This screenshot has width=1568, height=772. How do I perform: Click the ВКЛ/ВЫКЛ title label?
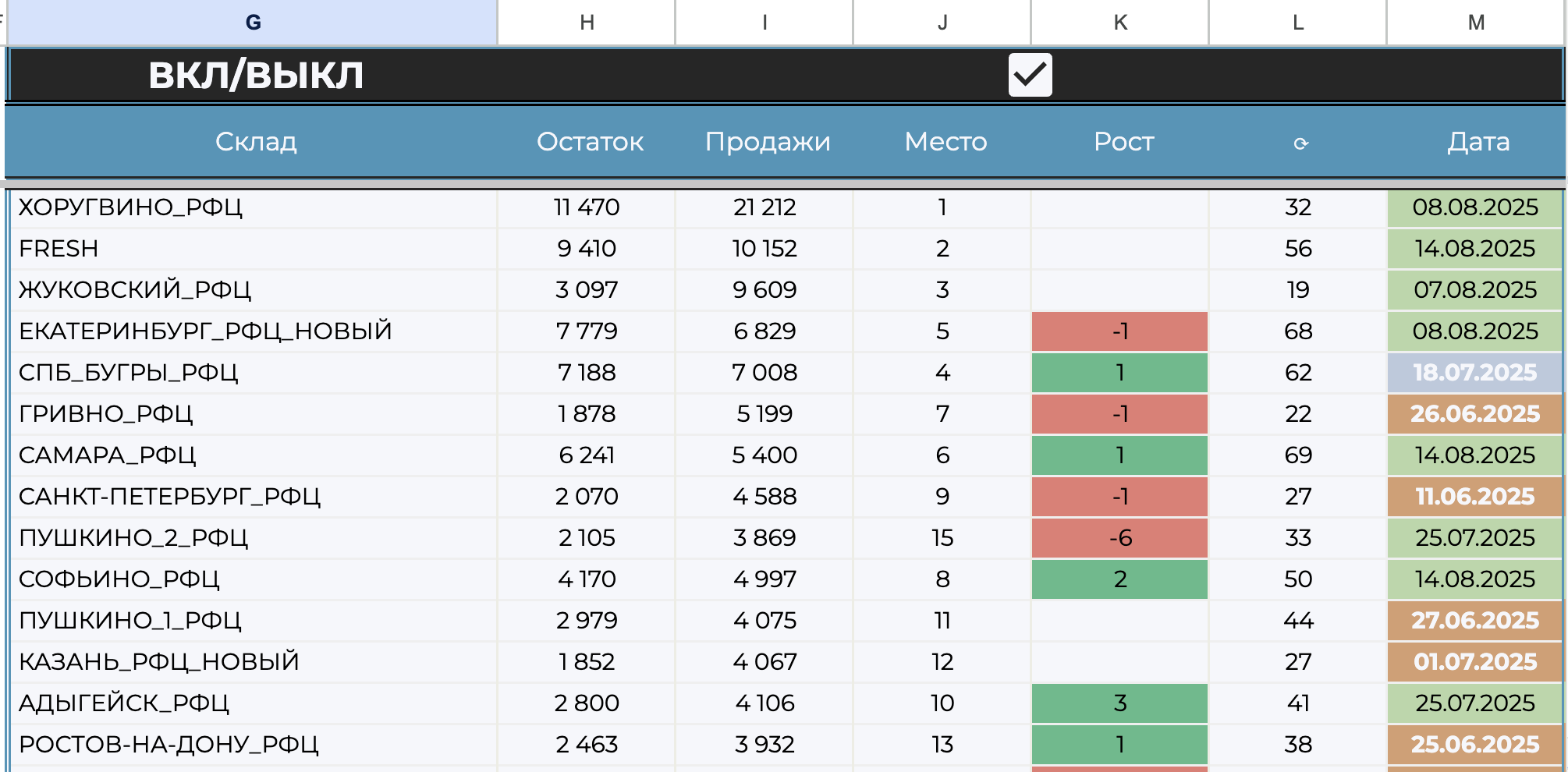[256, 76]
